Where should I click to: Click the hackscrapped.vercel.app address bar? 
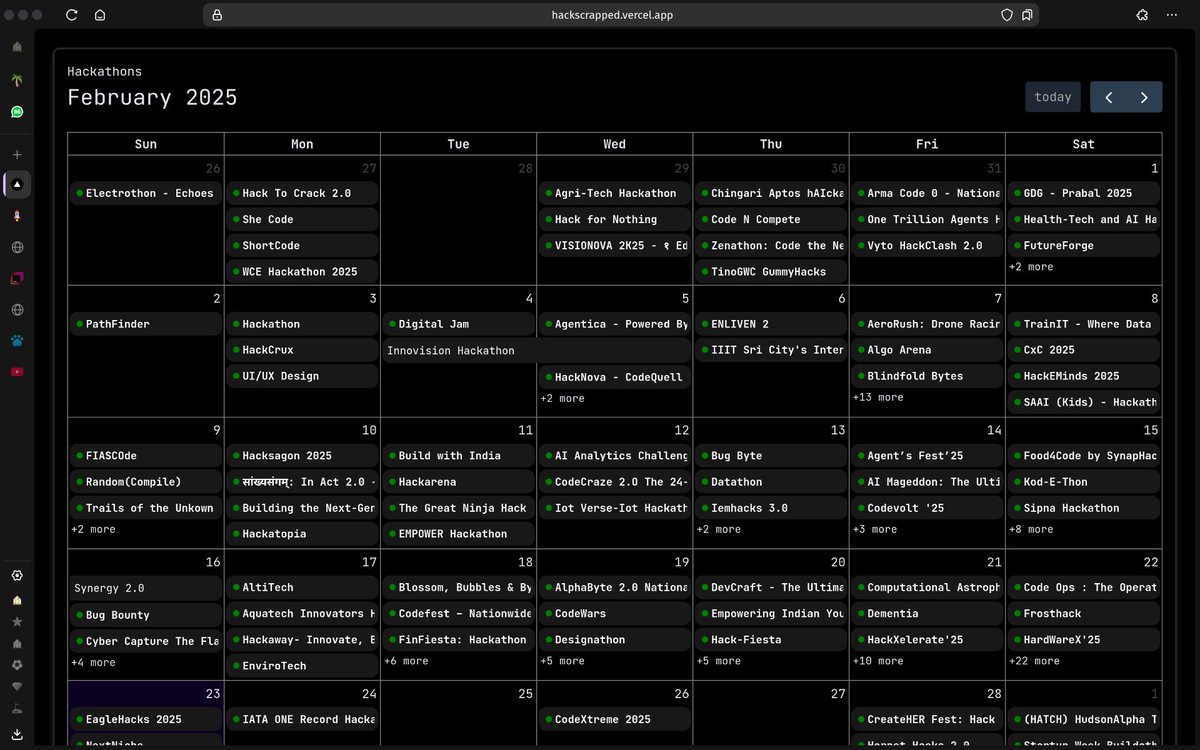(x=621, y=15)
